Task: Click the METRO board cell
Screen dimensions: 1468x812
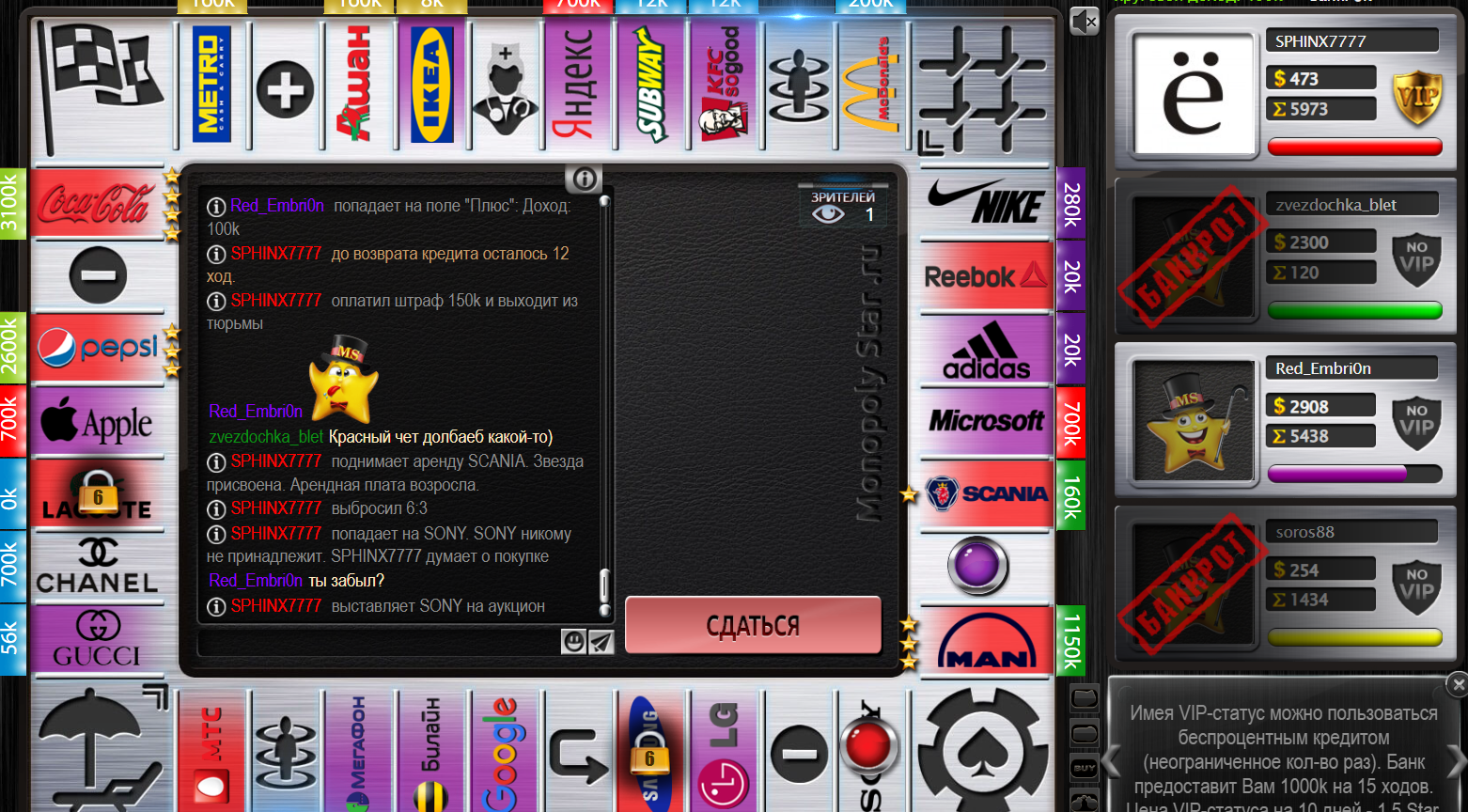Action: (x=211, y=85)
